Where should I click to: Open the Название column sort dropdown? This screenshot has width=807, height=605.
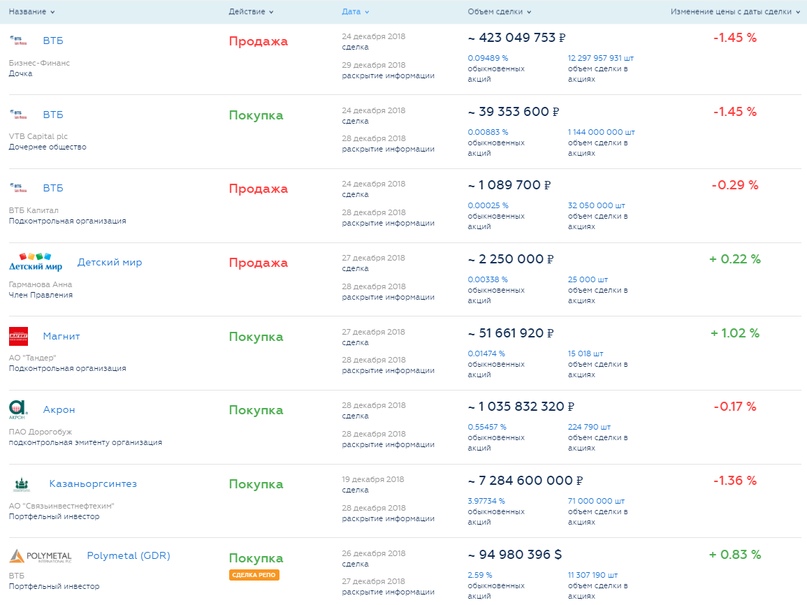point(32,12)
